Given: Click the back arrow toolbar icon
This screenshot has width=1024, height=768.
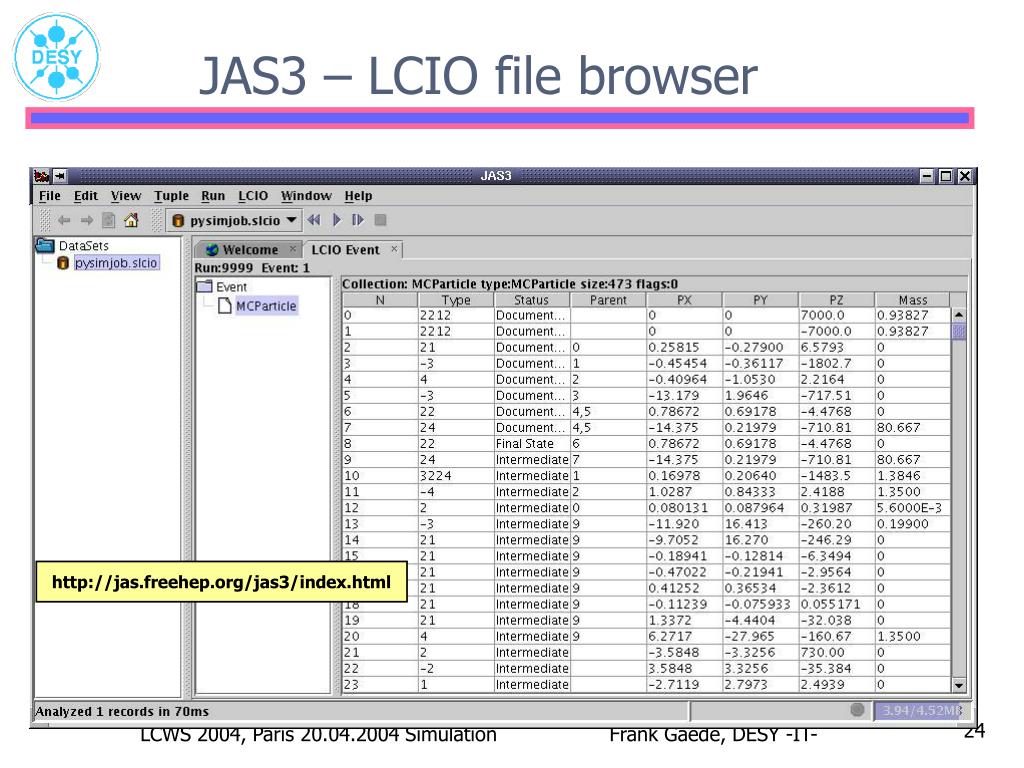Looking at the screenshot, I should tap(64, 221).
